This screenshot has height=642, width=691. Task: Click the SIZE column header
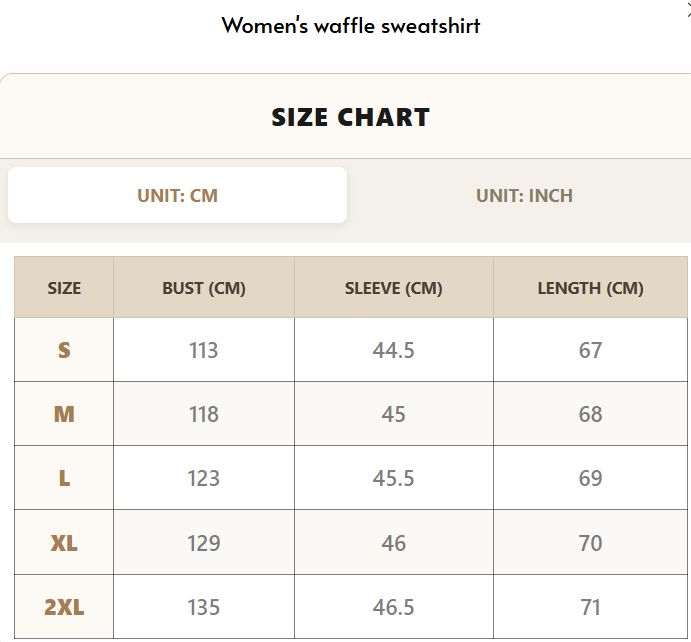point(64,288)
